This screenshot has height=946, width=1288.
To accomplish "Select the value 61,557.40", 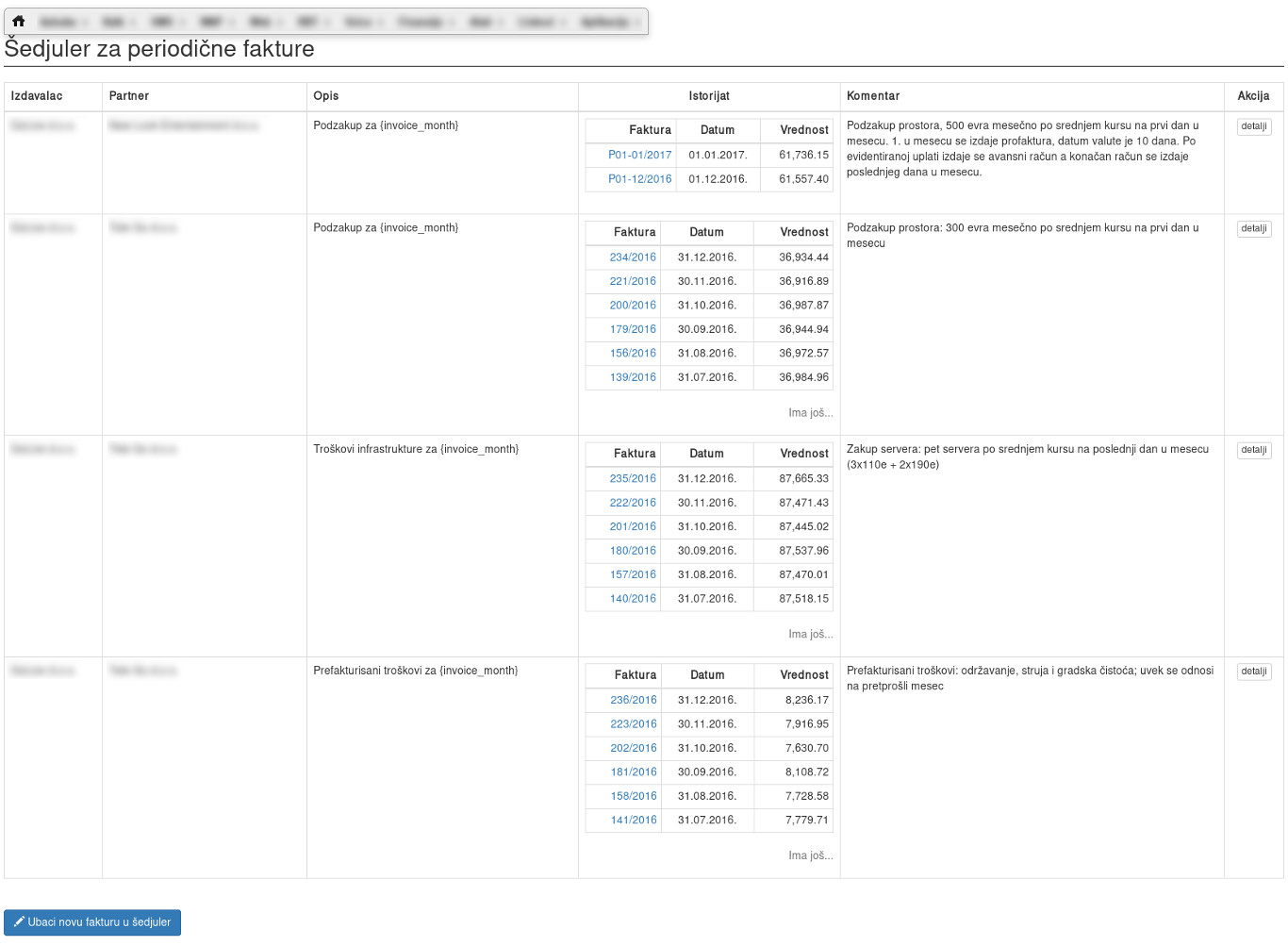I will (x=804, y=179).
